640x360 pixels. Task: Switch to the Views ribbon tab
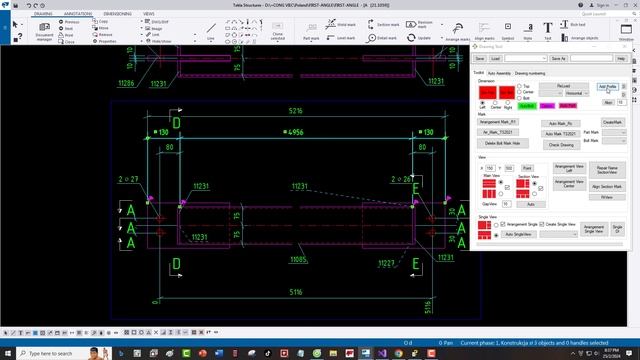[x=149, y=14]
